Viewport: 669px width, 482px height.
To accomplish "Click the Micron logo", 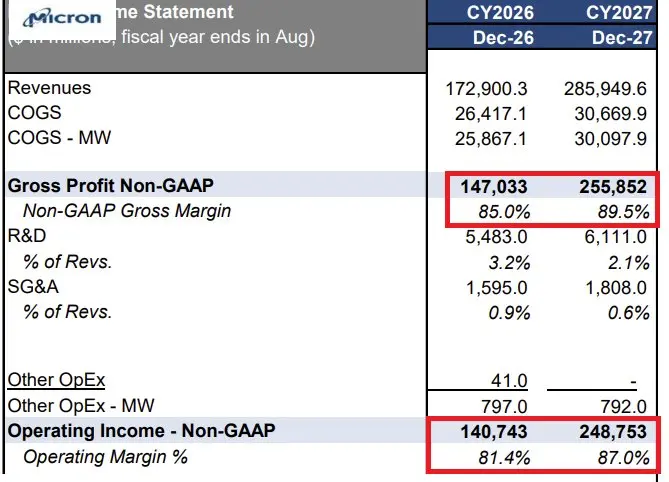I will tap(62, 18).
